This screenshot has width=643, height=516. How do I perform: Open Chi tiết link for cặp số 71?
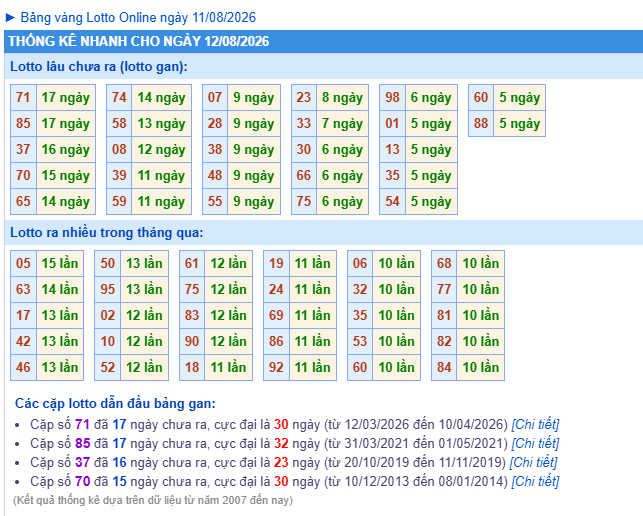(535, 424)
